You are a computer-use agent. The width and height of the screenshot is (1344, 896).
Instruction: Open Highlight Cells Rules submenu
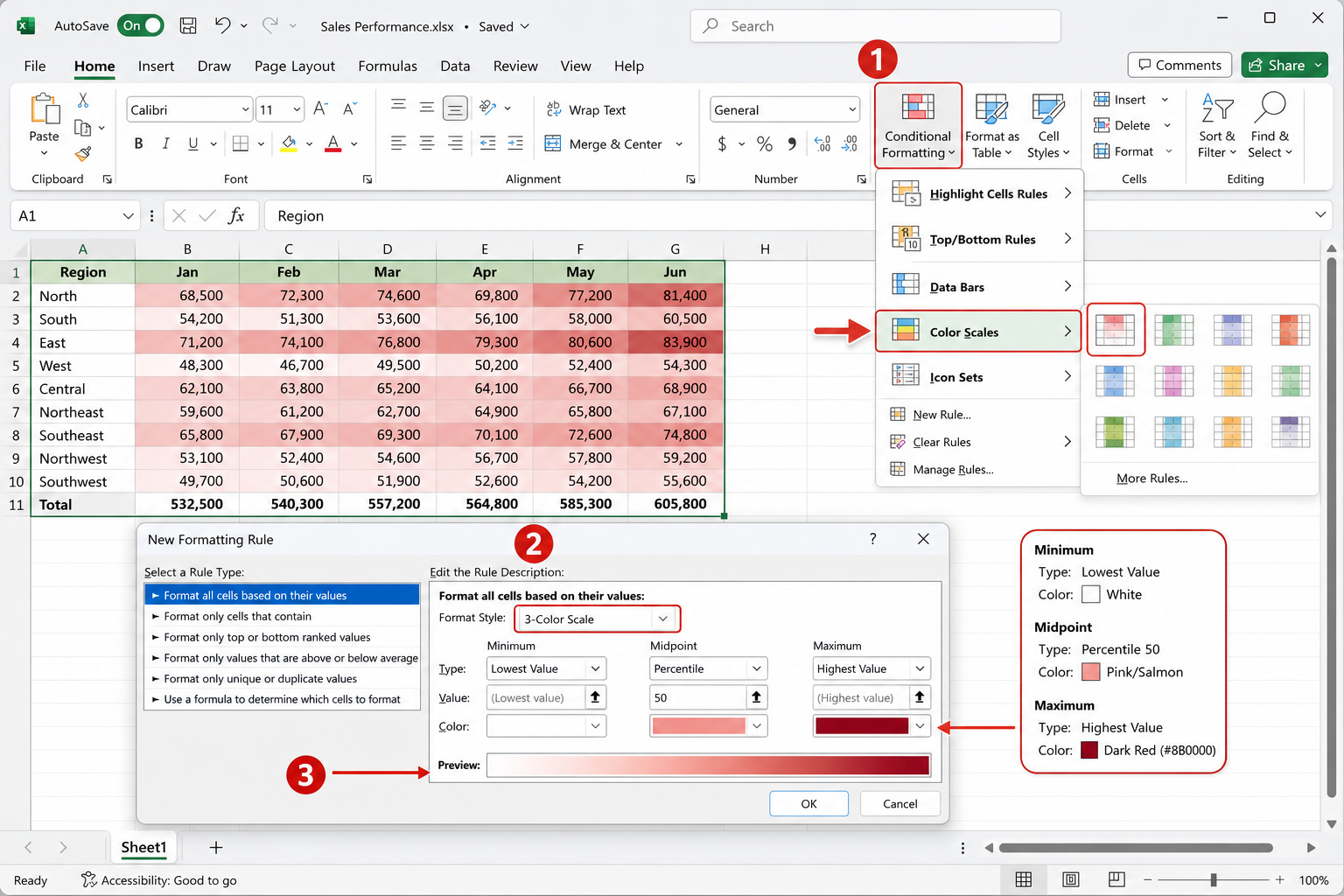[980, 193]
